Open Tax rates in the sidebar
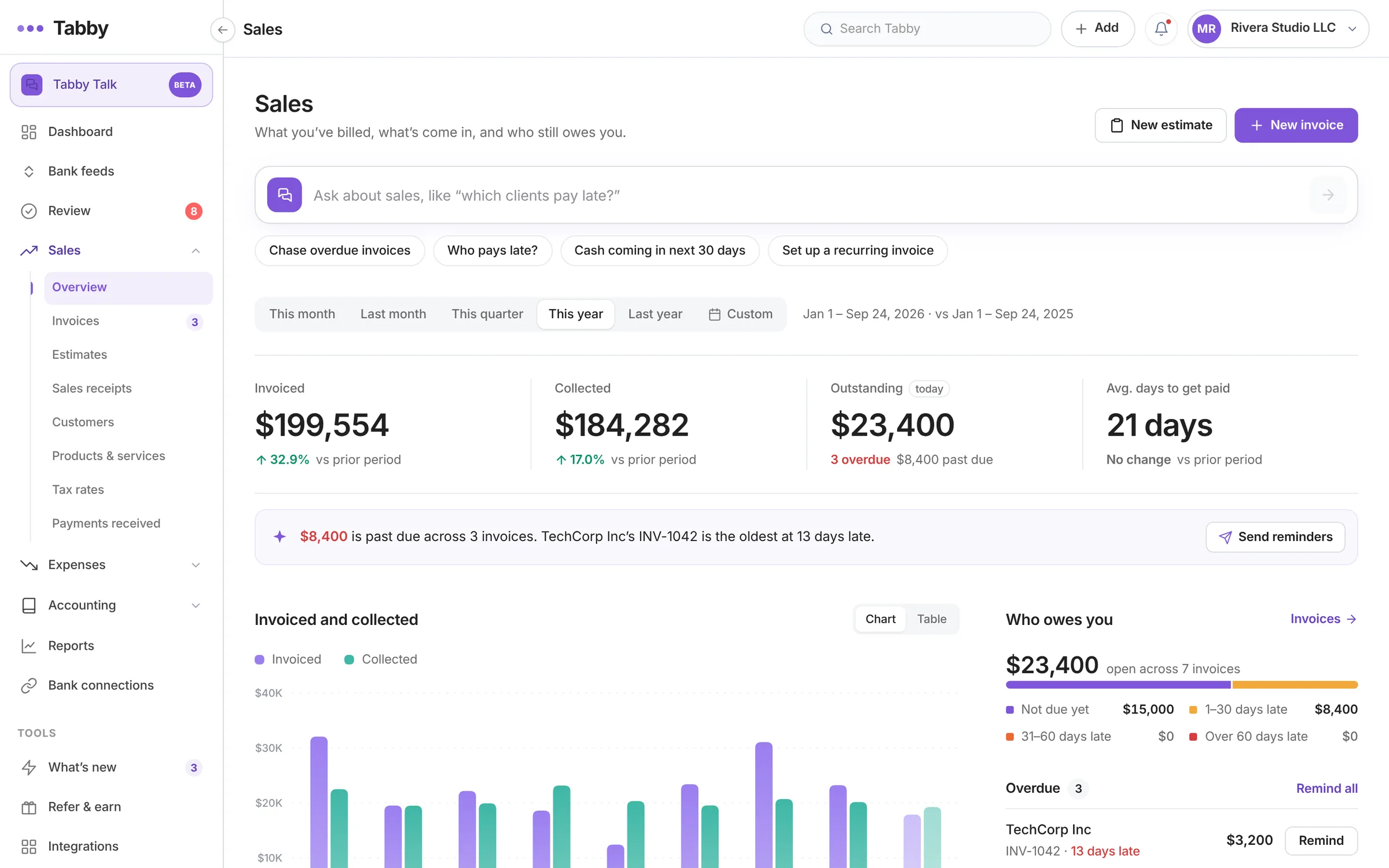 tap(128, 490)
